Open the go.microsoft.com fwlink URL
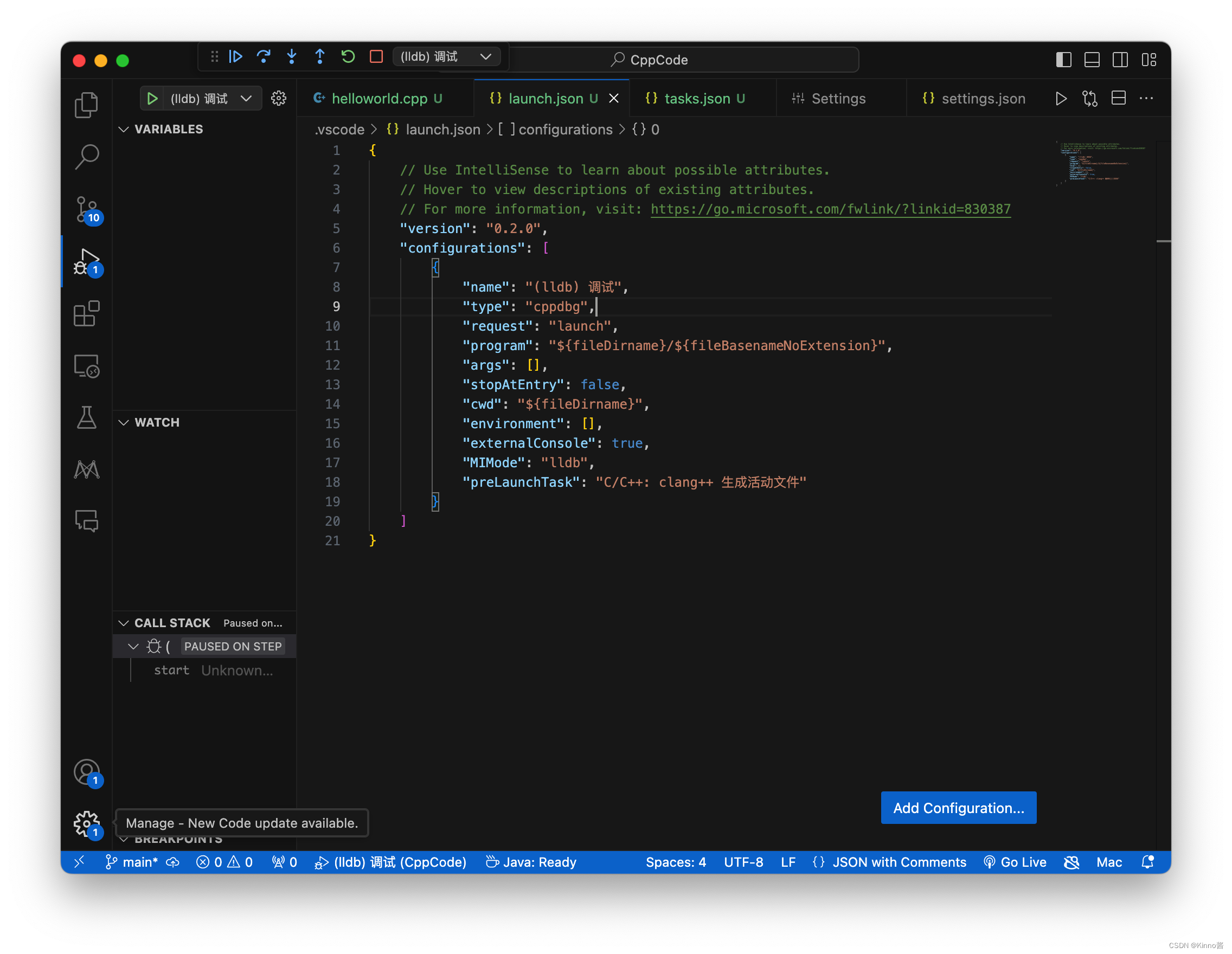Viewport: 1232px width, 954px height. [830, 209]
